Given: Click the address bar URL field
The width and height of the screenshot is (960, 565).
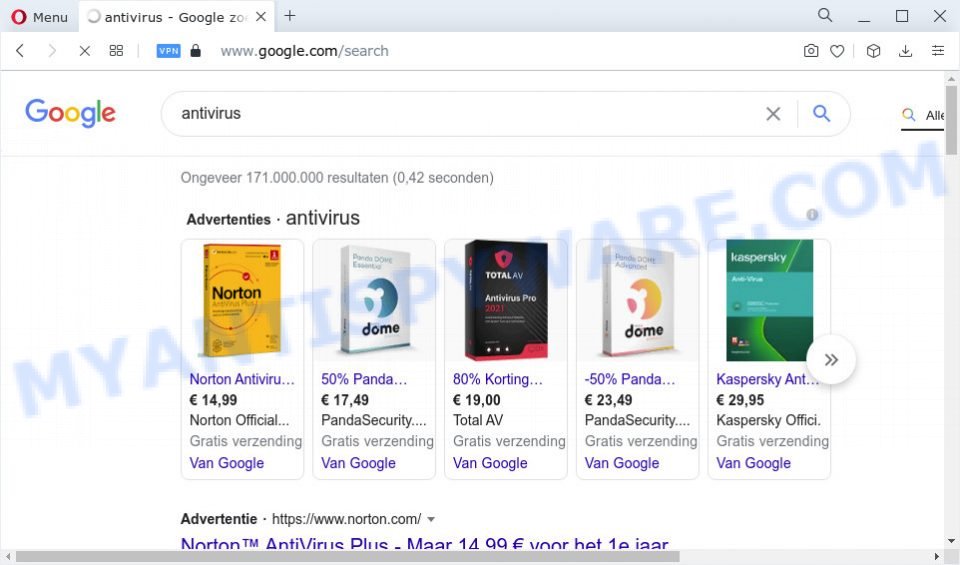Looking at the screenshot, I should (304, 51).
